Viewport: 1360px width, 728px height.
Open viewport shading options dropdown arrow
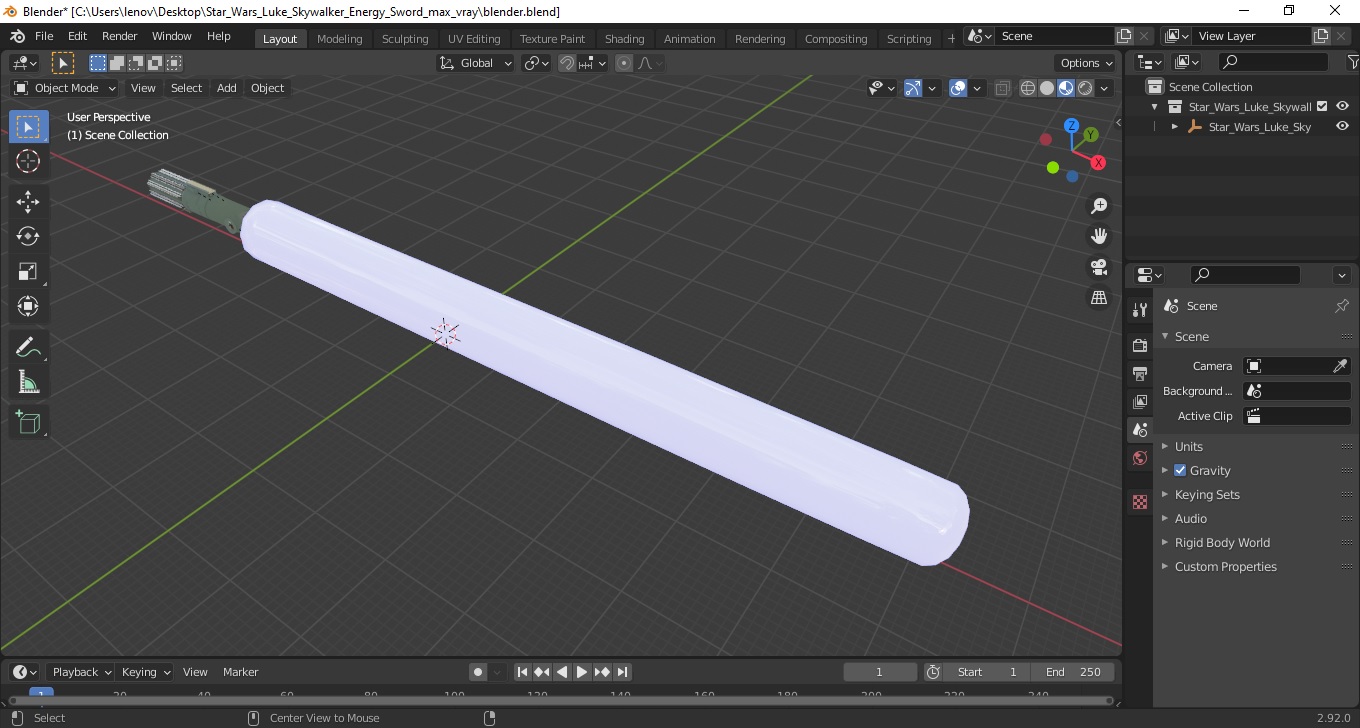pos(1105,88)
